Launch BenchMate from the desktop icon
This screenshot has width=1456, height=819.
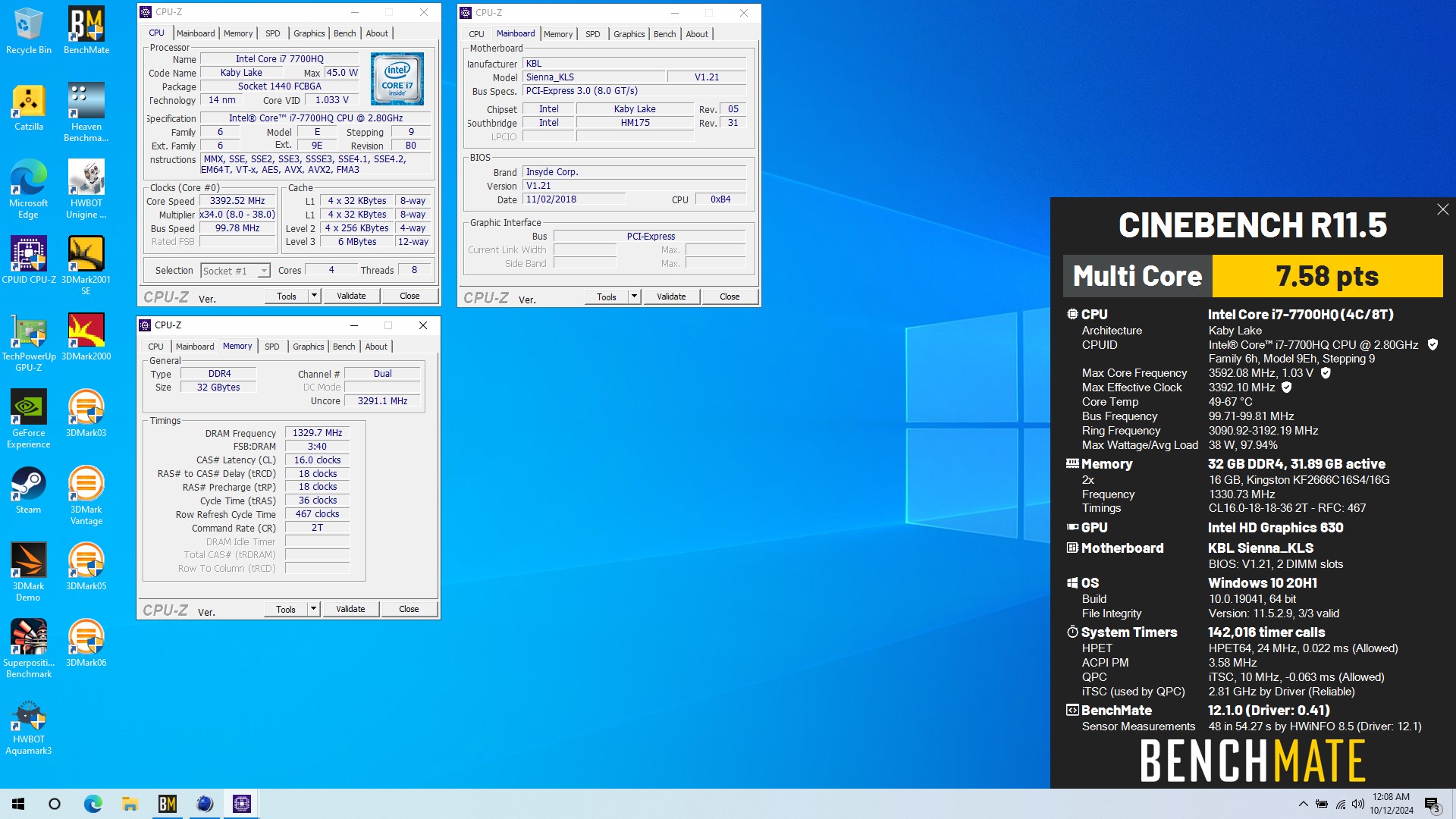[x=86, y=31]
